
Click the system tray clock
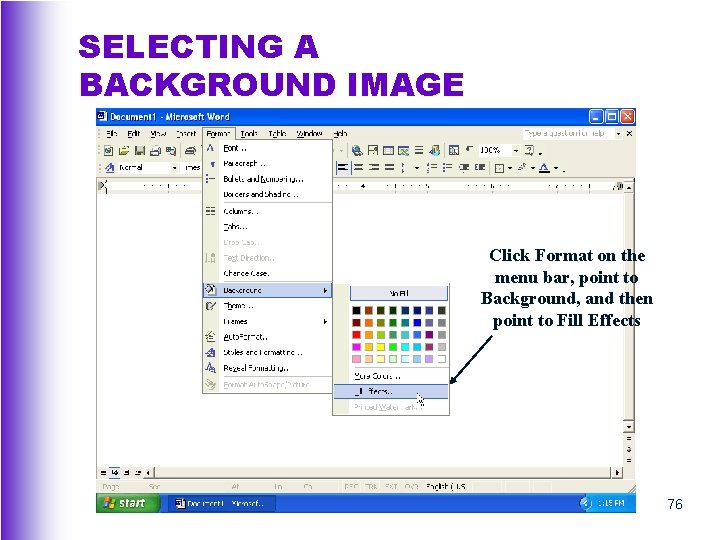[x=611, y=503]
